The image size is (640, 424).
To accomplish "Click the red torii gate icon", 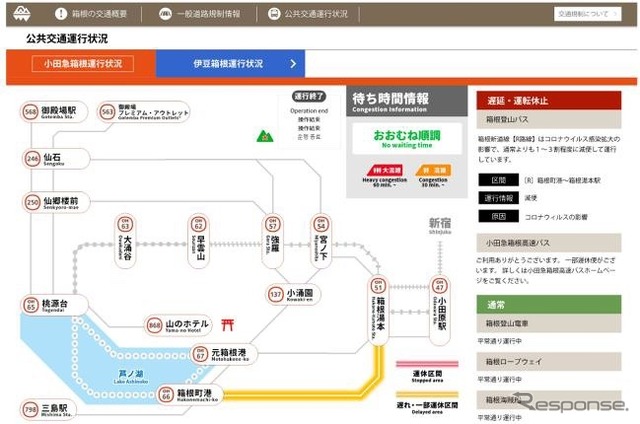I will coord(228,325).
